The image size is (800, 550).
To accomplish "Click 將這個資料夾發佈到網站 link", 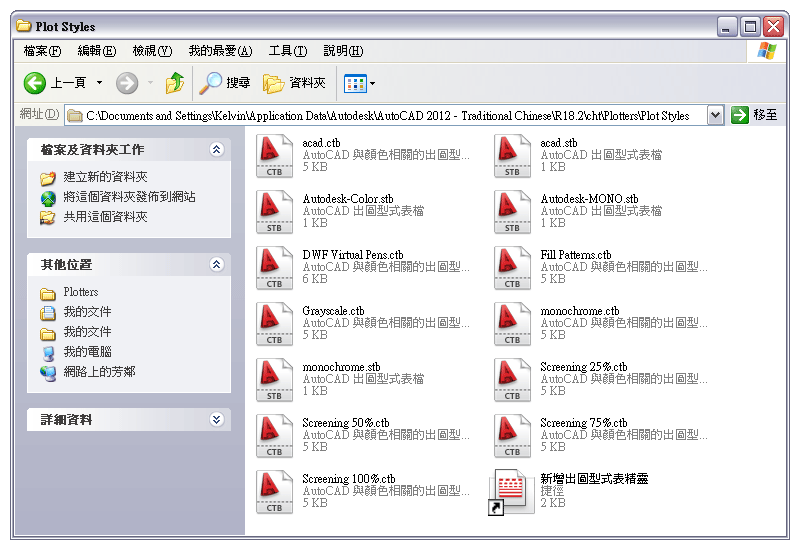I will pyautogui.click(x=129, y=197).
